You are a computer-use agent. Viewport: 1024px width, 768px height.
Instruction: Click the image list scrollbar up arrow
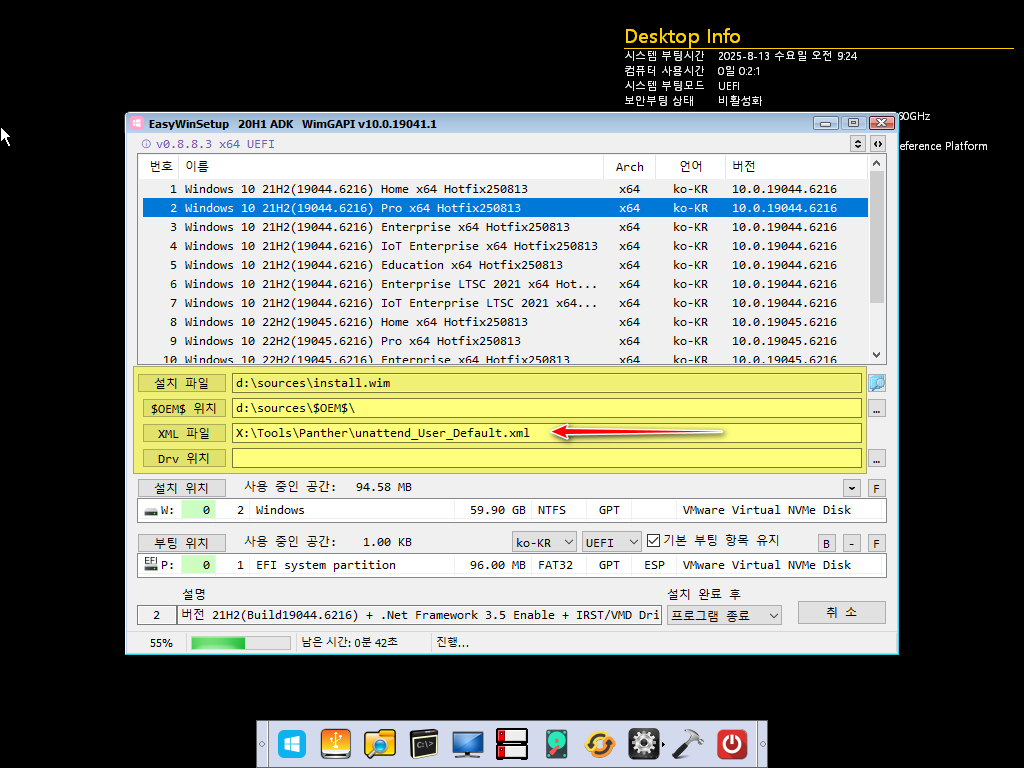(876, 163)
